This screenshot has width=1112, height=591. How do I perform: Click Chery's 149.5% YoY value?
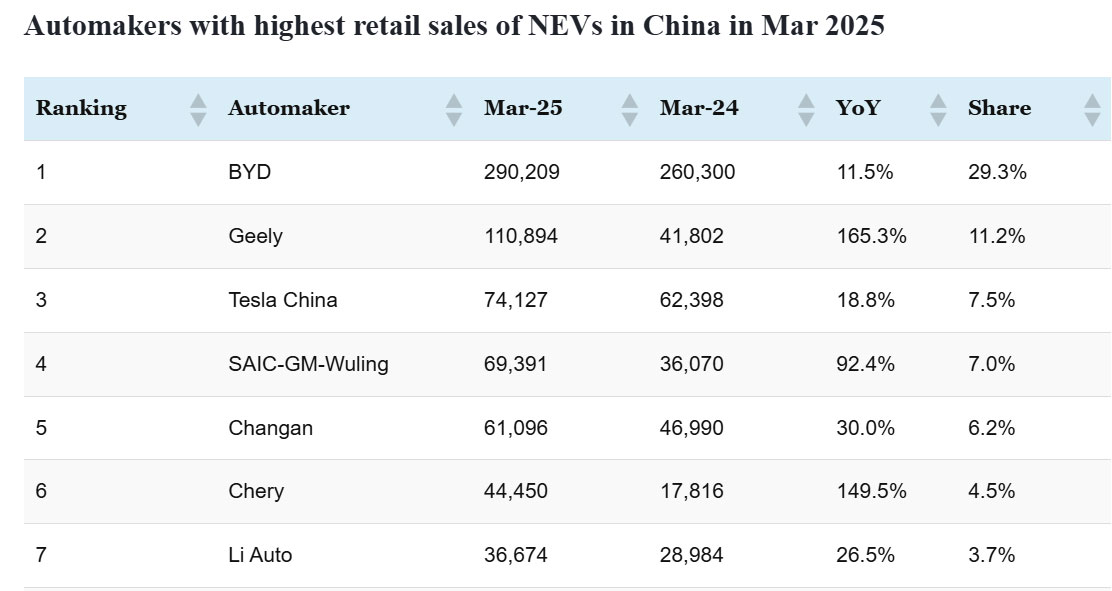871,491
